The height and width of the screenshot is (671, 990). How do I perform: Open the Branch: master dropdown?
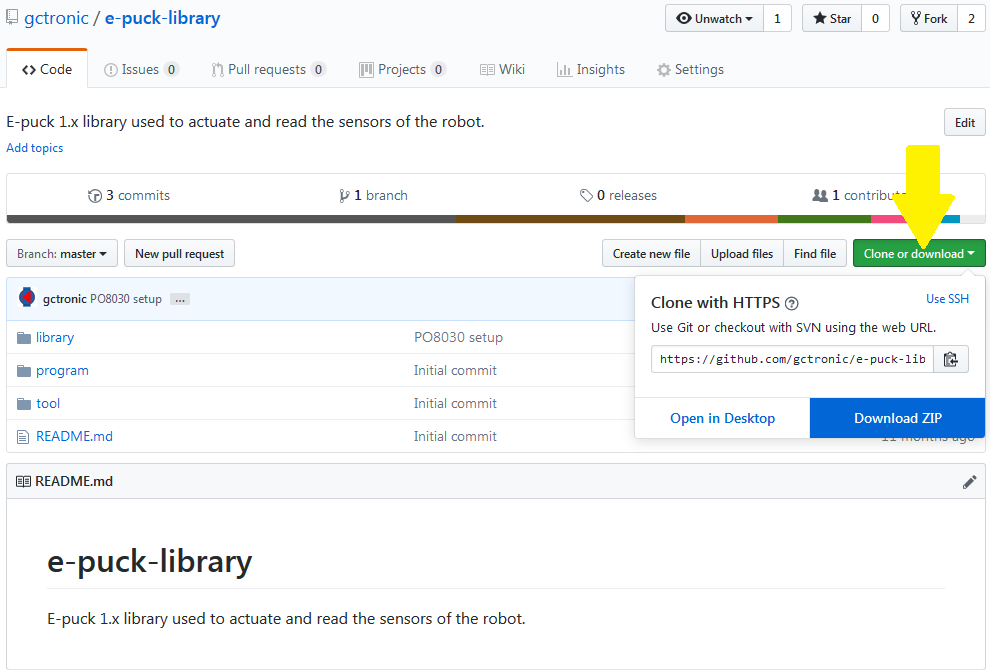[62, 254]
